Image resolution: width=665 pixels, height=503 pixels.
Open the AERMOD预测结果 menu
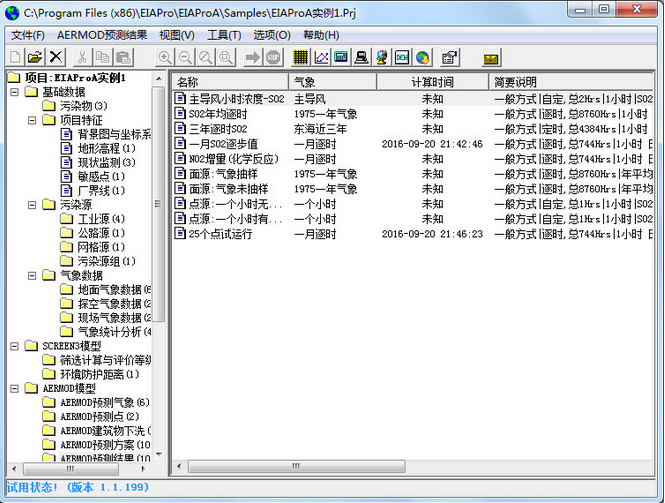click(102, 35)
